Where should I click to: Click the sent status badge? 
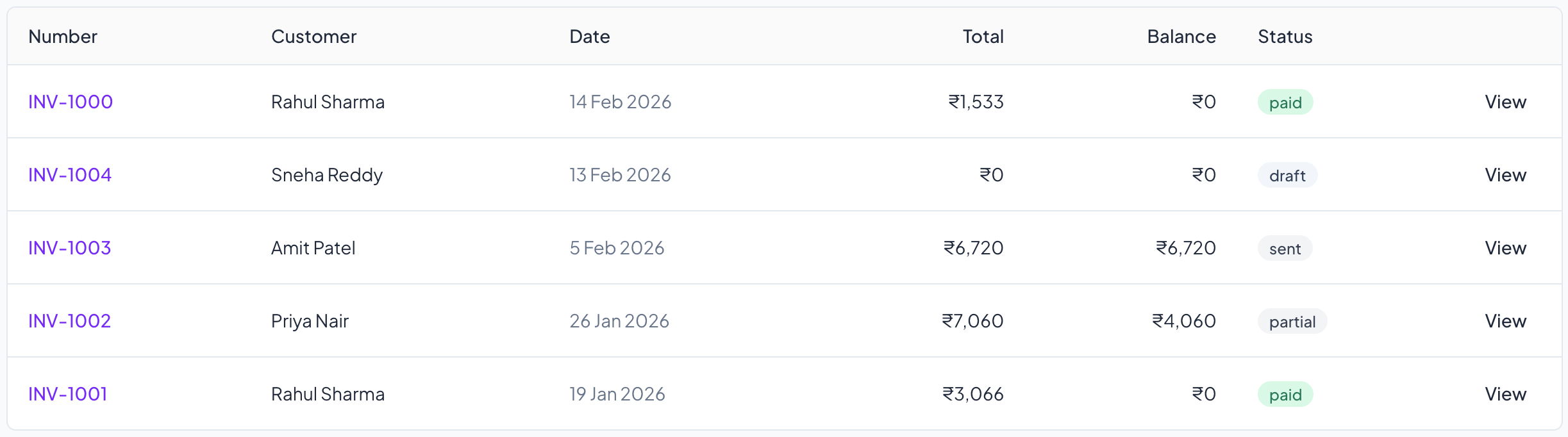click(1285, 249)
